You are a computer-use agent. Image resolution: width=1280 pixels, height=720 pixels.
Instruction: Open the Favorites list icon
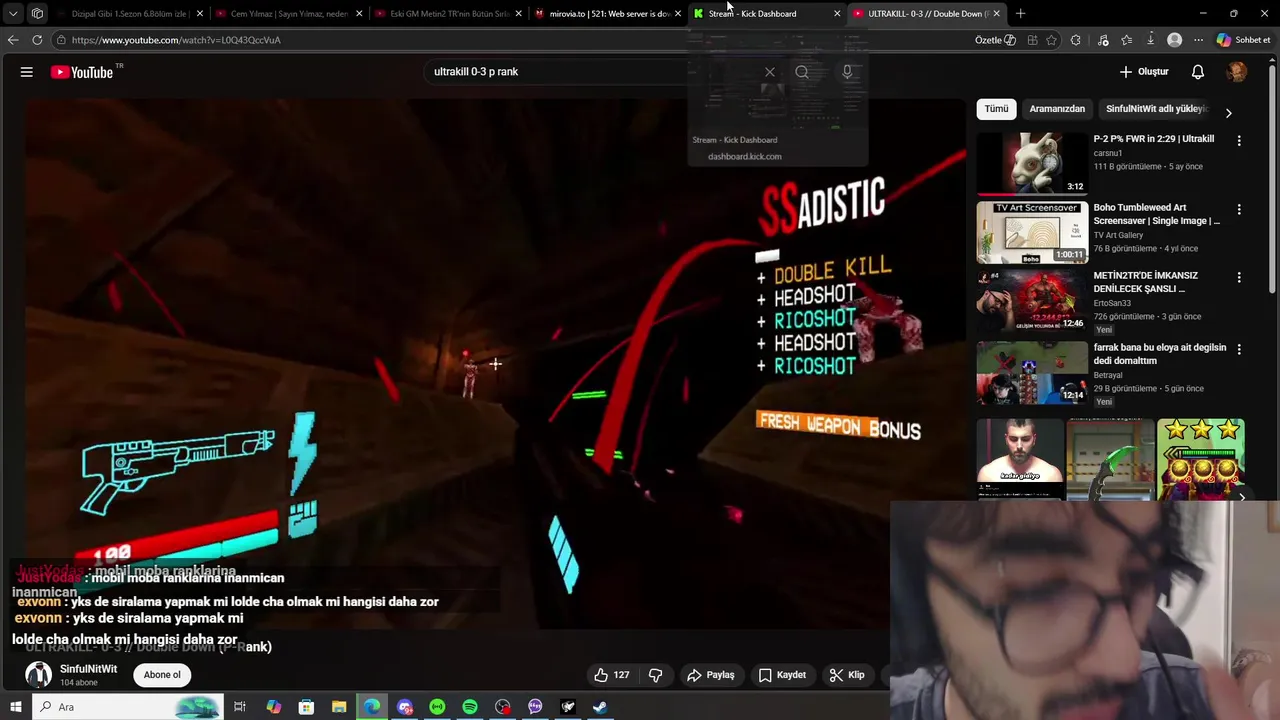tap(1127, 40)
